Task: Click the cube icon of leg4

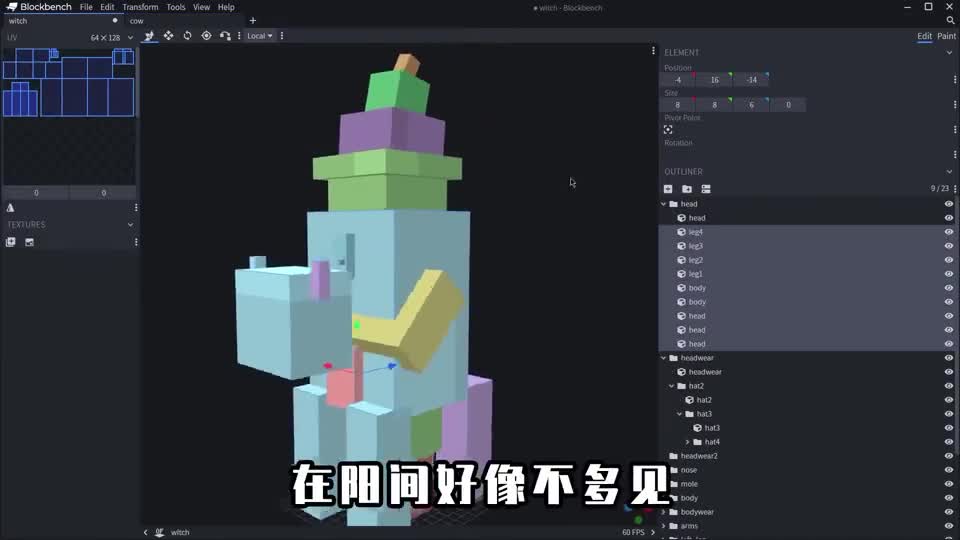Action: pyautogui.click(x=681, y=232)
